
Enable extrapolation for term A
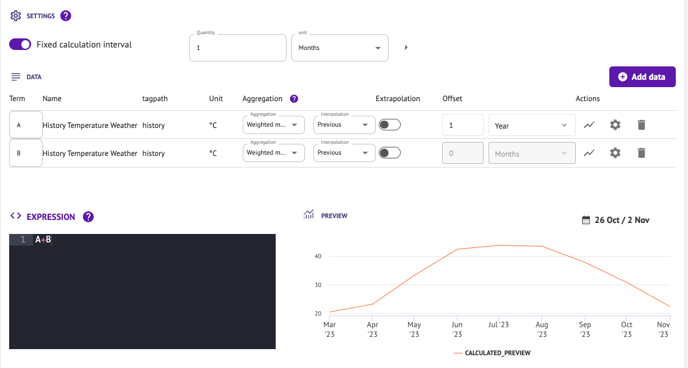pos(390,125)
